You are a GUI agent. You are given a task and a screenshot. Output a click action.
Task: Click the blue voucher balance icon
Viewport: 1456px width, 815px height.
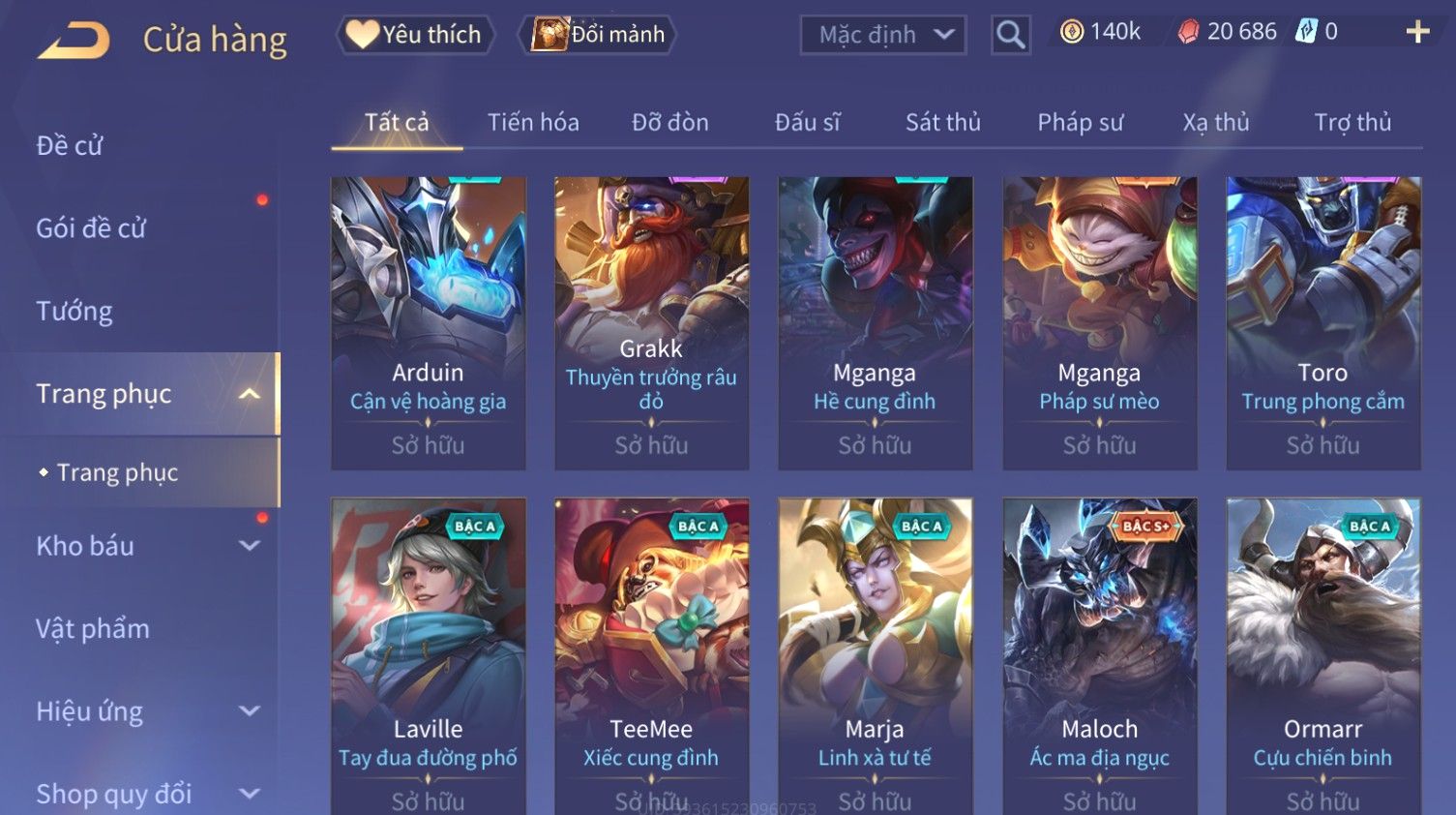point(1307,32)
